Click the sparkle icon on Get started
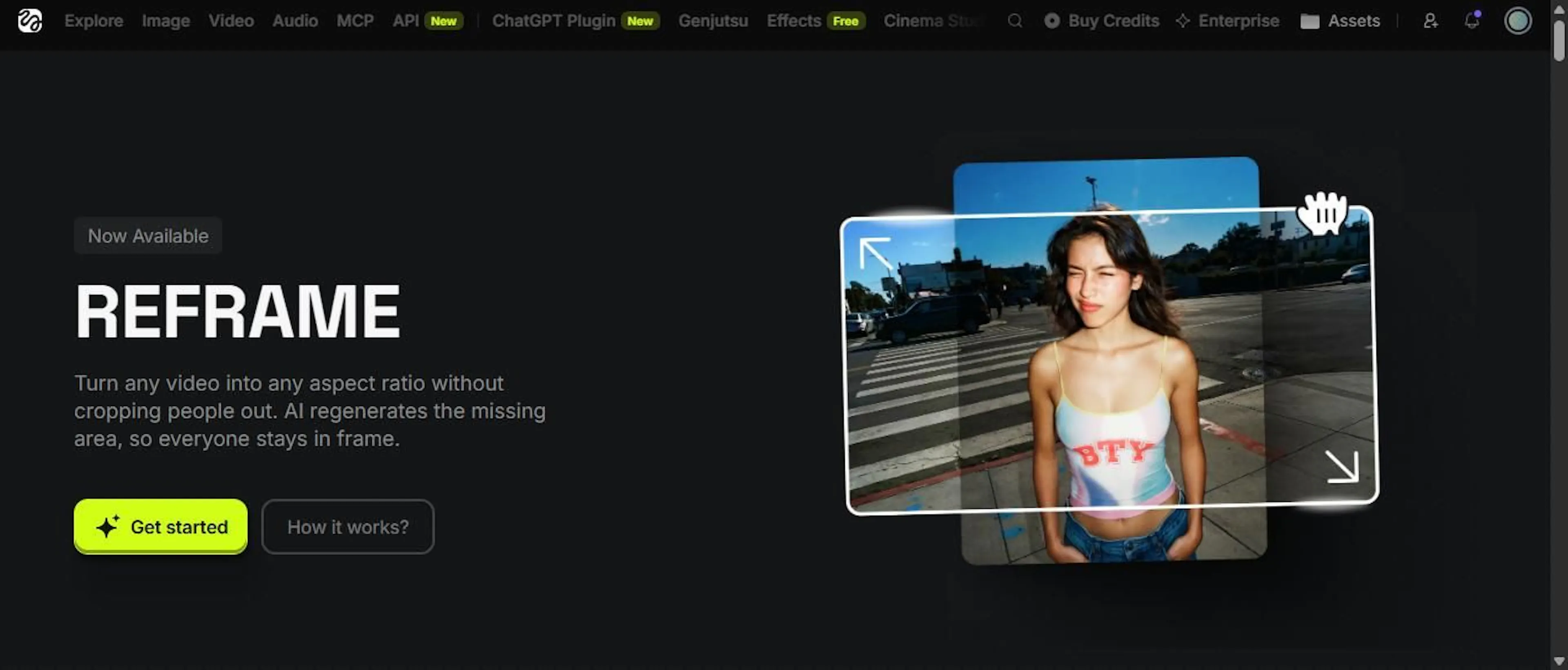Image resolution: width=1568 pixels, height=670 pixels. tap(108, 526)
